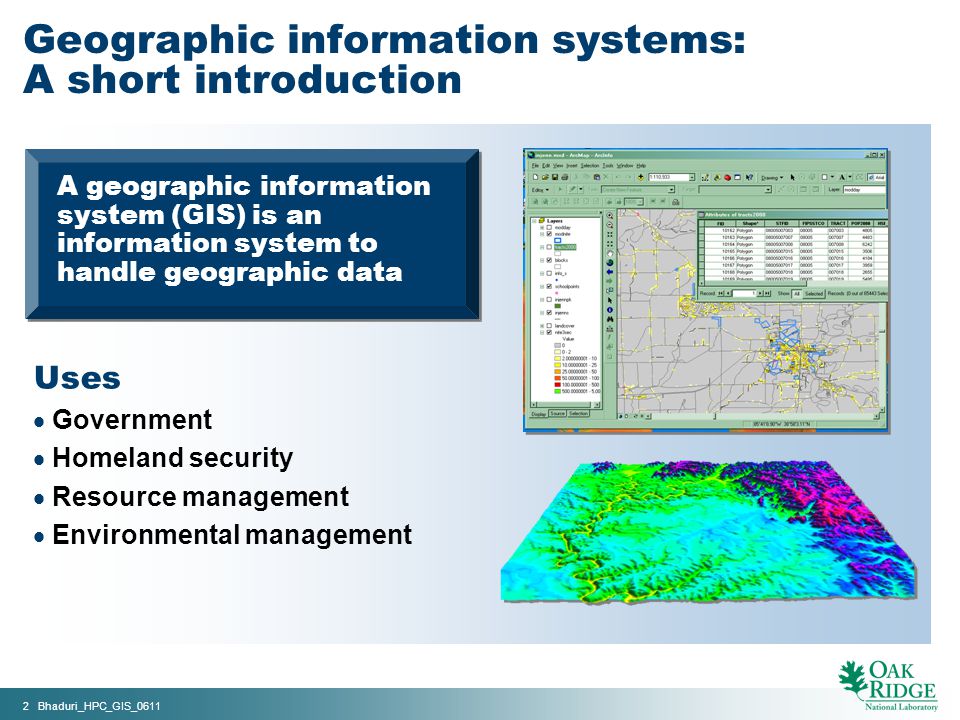The width and height of the screenshot is (960, 720).
Task: Switch to the table of contents Selection tab
Action: tap(579, 413)
